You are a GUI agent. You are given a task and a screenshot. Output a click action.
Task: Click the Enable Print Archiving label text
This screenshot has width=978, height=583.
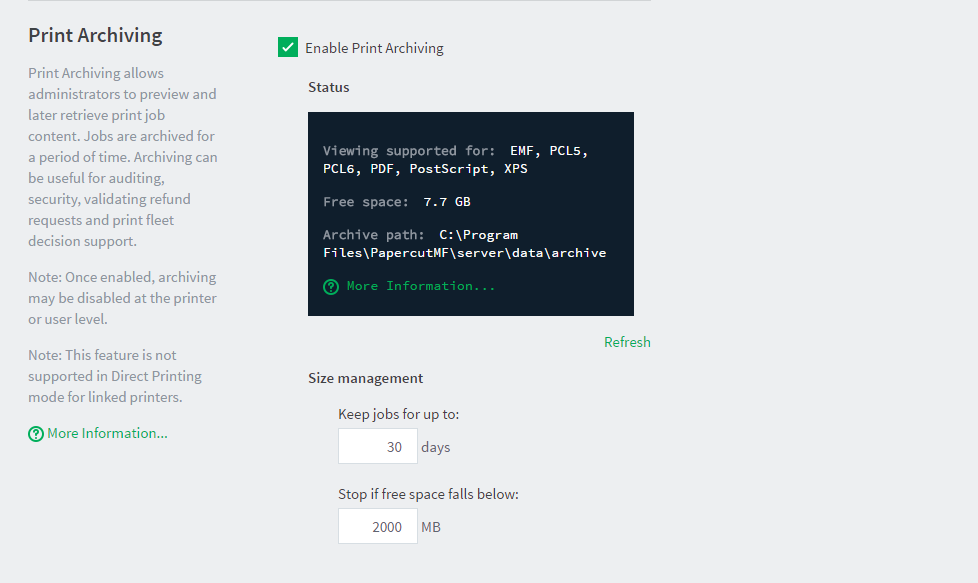[x=374, y=48]
